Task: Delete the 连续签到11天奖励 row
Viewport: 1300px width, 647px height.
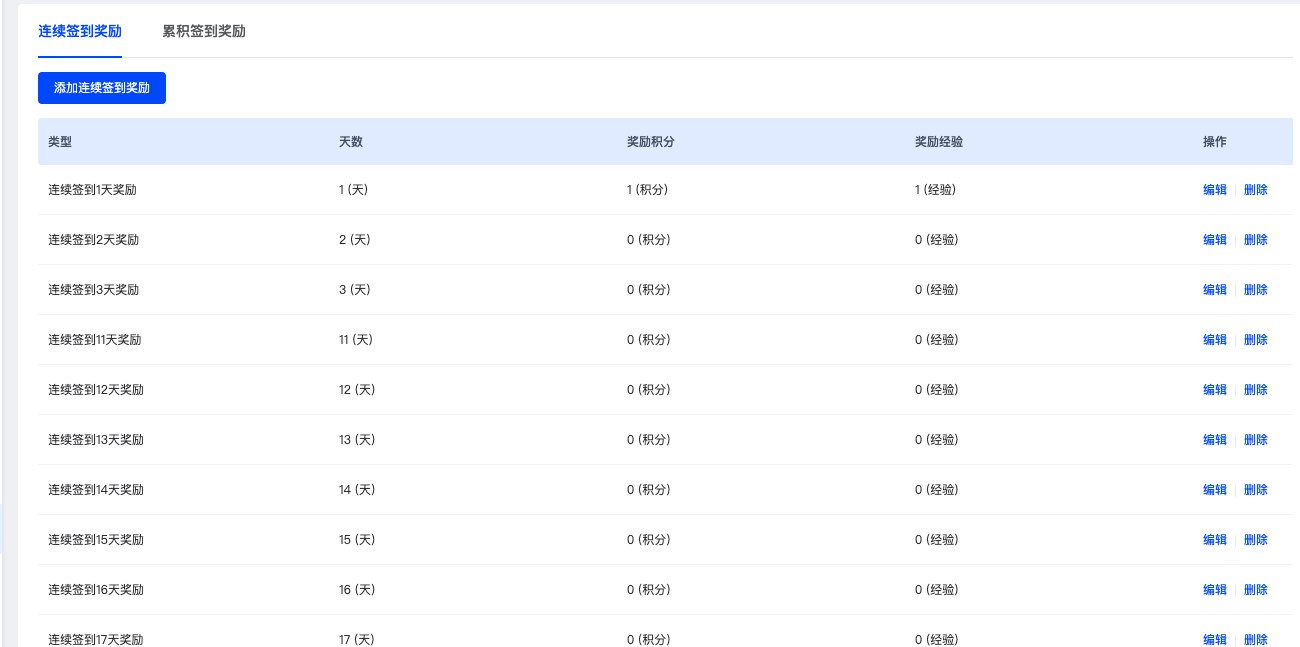Action: coord(1256,340)
